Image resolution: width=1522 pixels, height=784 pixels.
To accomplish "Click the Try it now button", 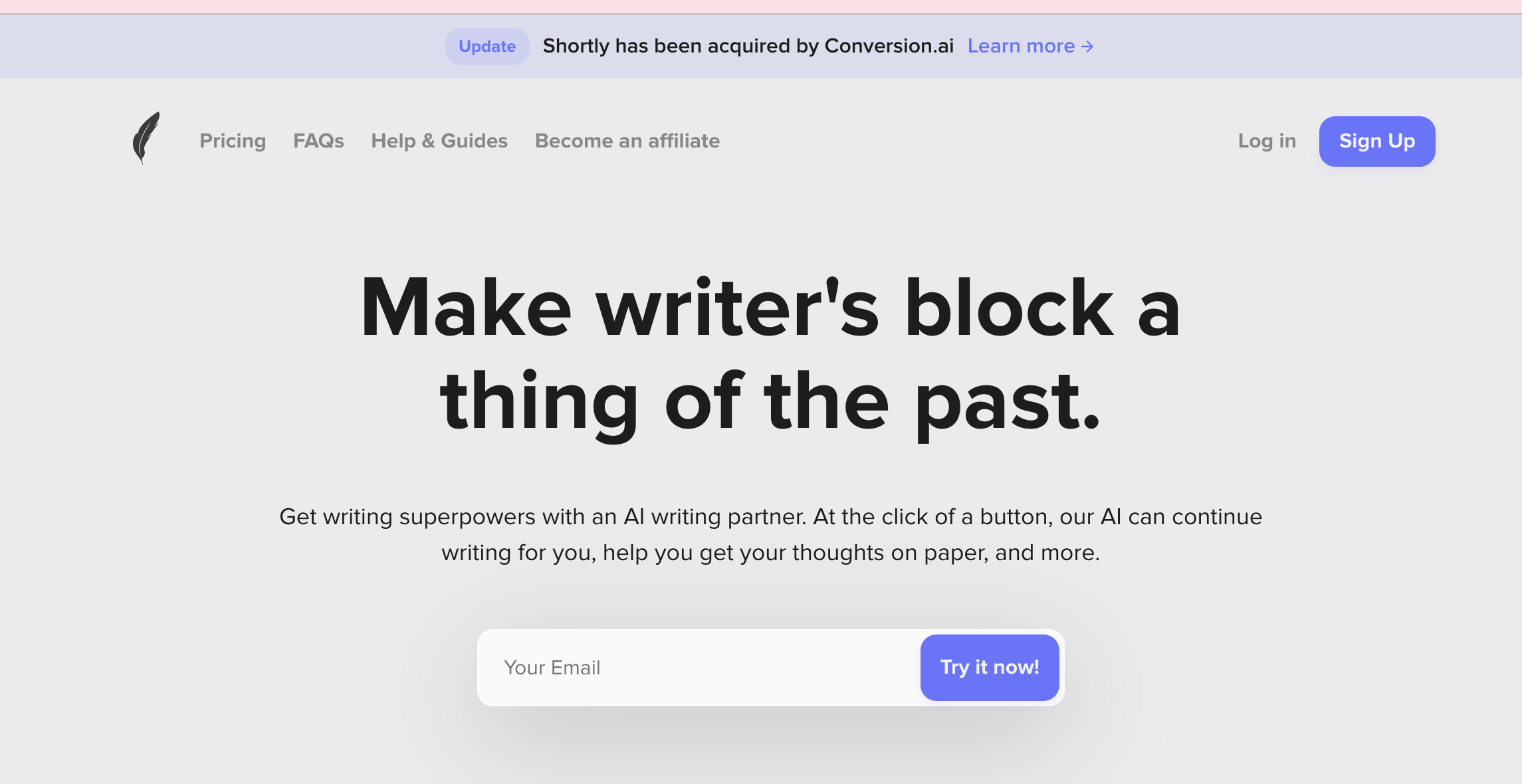I will tap(989, 666).
